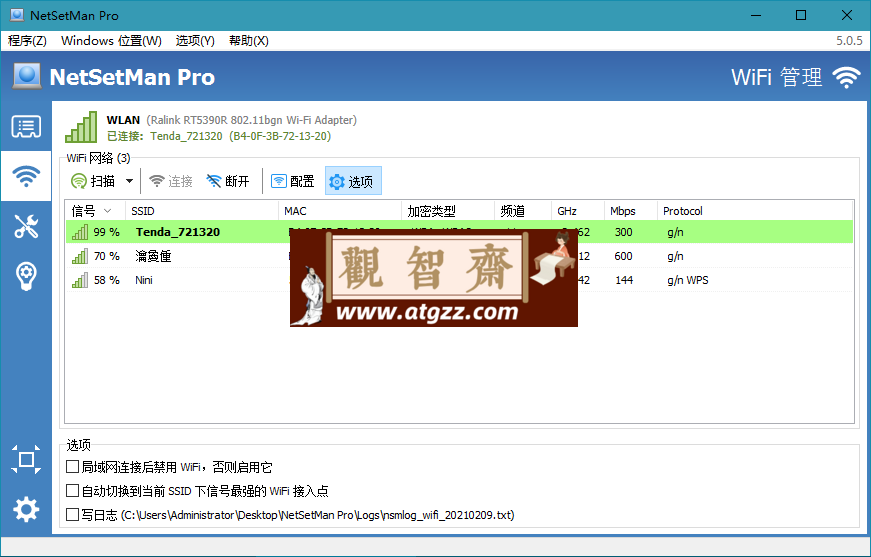Click the signal bars icon in Nini row
871x557 pixels.
pyautogui.click(x=80, y=280)
